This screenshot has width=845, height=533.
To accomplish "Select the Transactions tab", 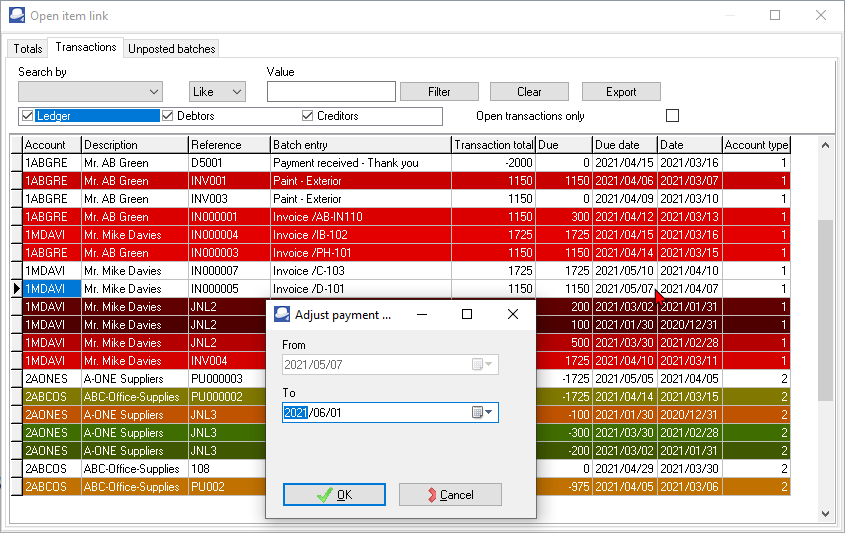I will click(x=86, y=47).
